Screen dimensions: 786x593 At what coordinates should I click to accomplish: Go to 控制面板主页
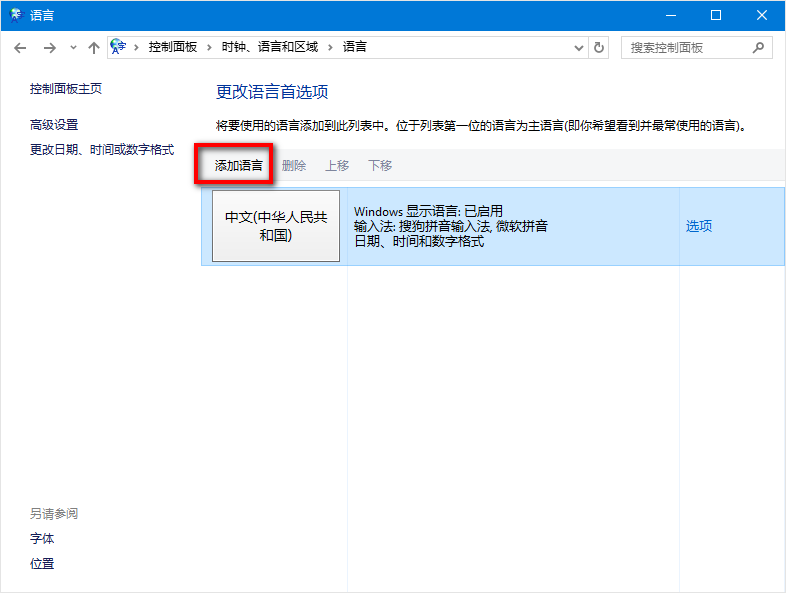pos(66,89)
